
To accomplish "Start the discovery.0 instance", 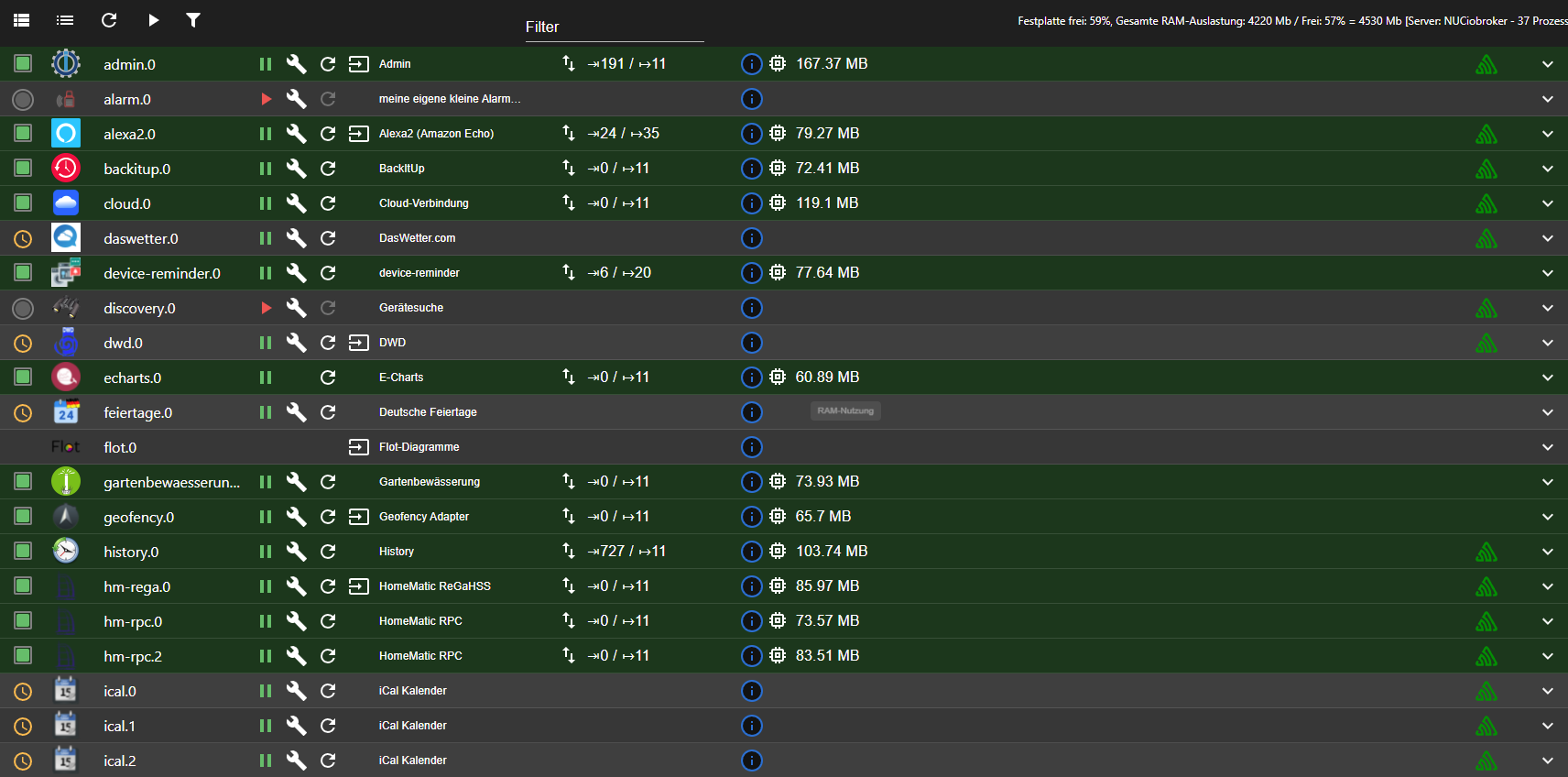I will coord(266,308).
